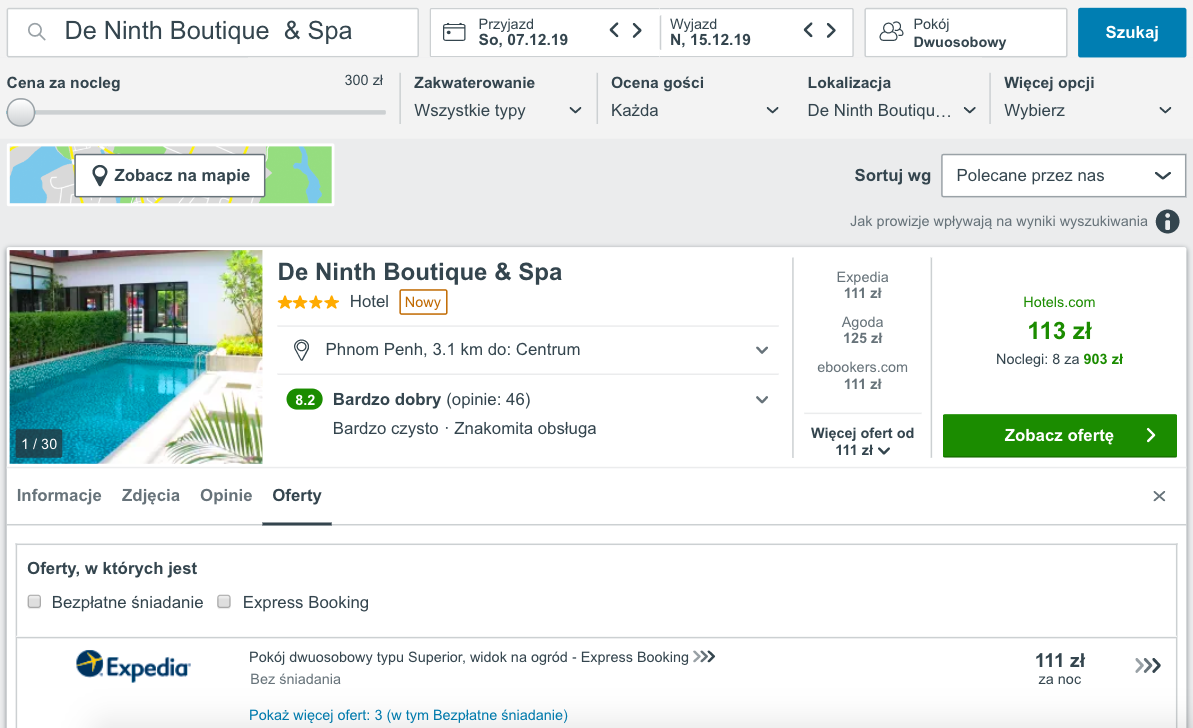Click the search magnifier icon
The width and height of the screenshot is (1193, 728).
37,32
